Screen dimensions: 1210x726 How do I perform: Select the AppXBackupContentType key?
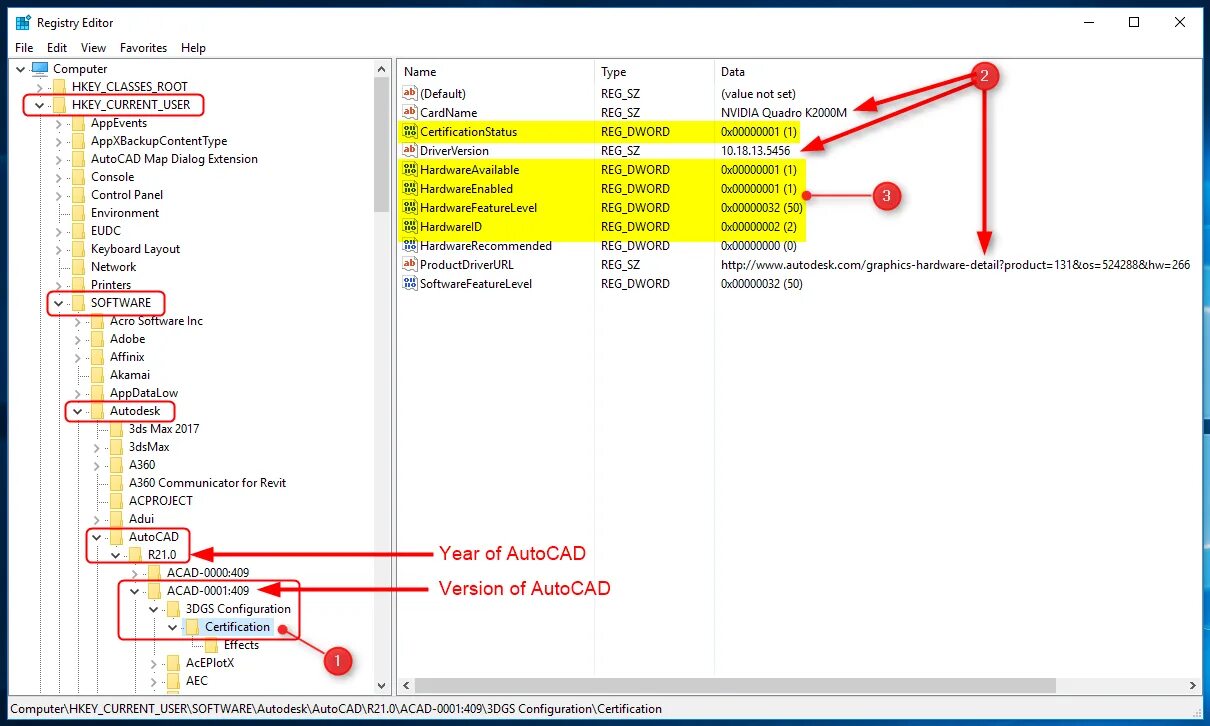[159, 141]
